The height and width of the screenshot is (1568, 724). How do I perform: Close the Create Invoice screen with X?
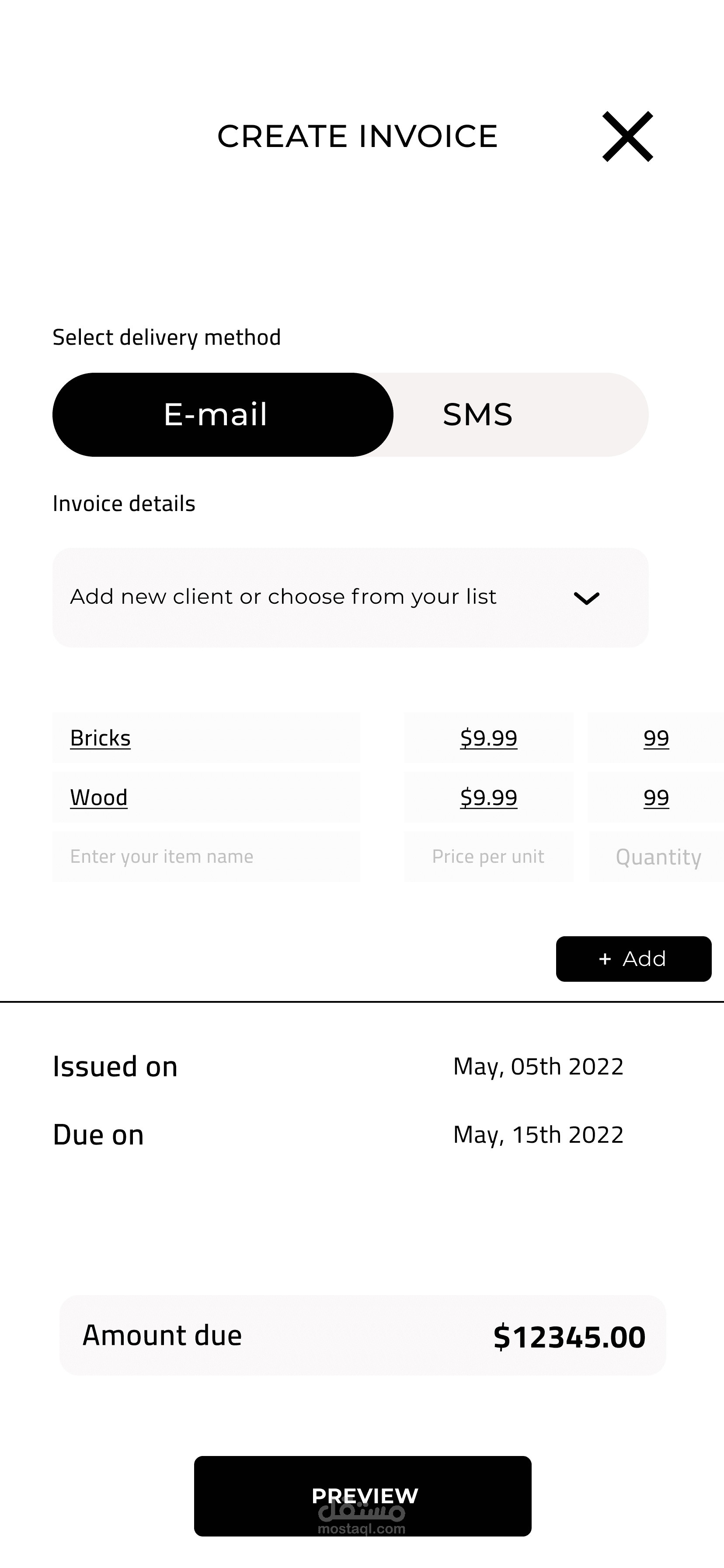pyautogui.click(x=627, y=136)
